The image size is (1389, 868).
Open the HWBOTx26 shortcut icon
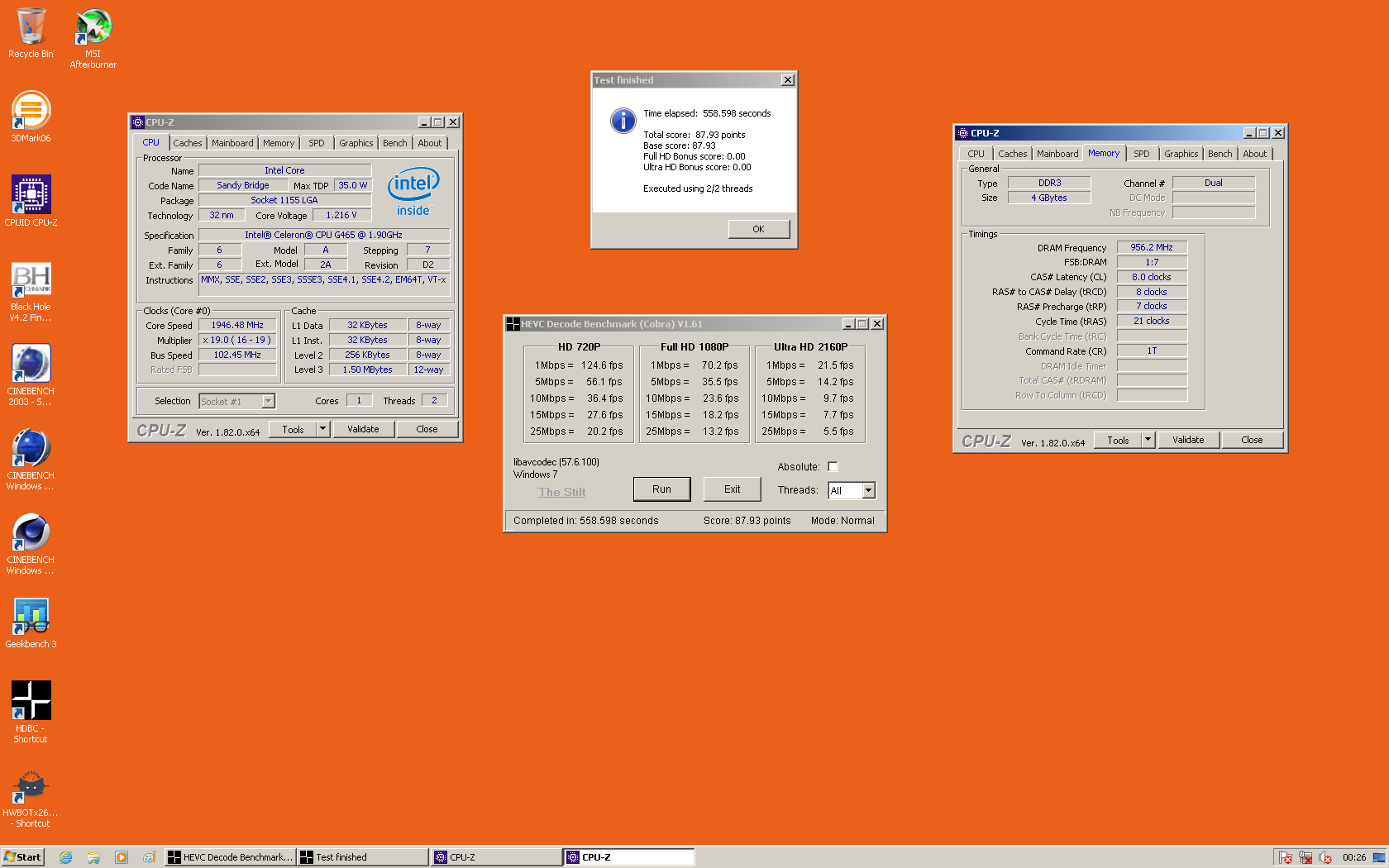tap(31, 798)
